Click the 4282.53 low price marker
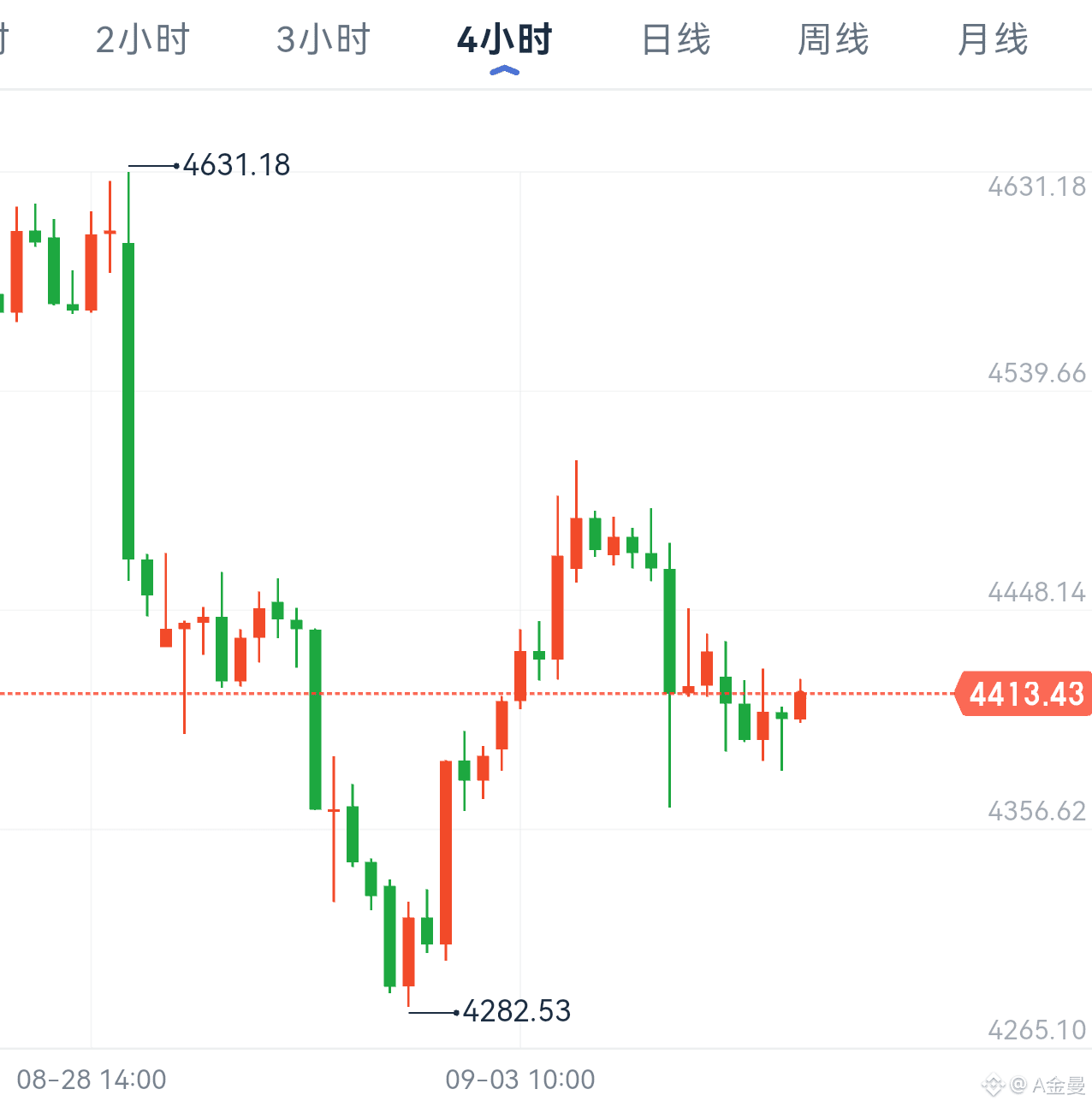Screen dimensions: 1092x1107 pos(516,1011)
